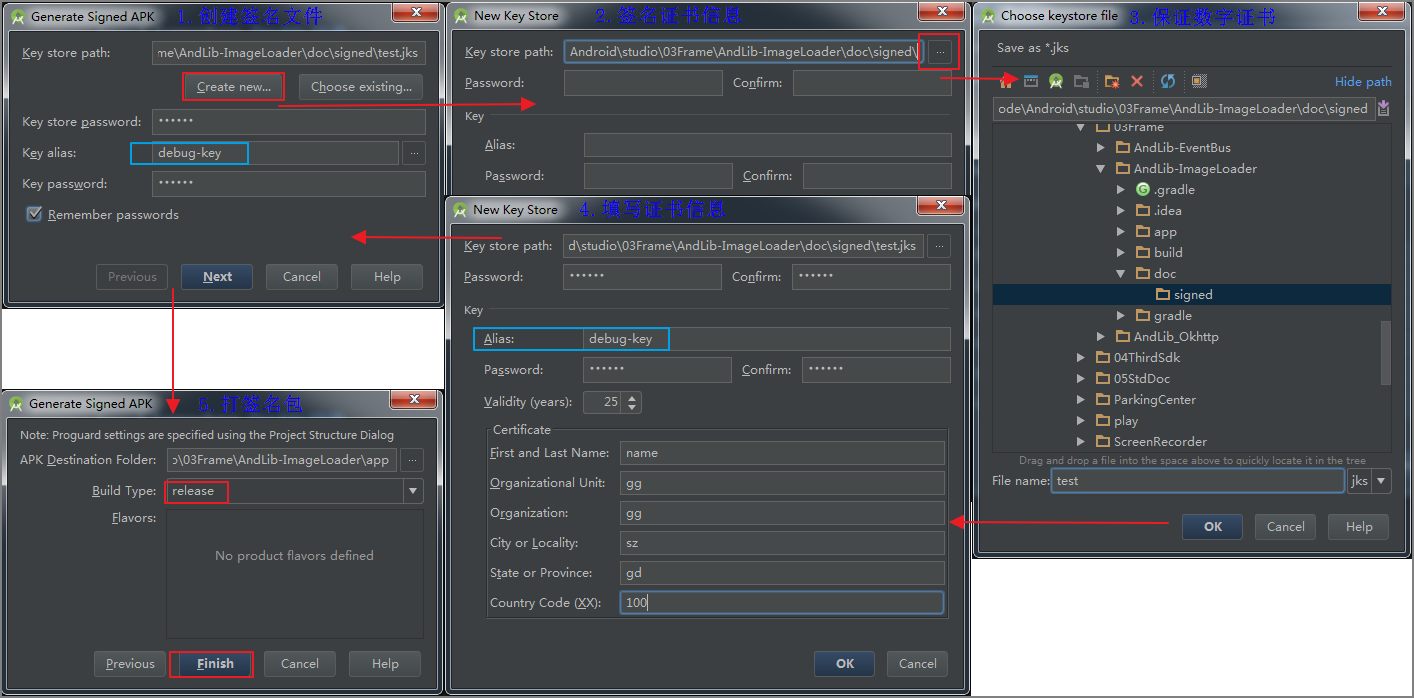Click the File name field containing test
This screenshot has height=698, width=1414.
tap(1198, 481)
